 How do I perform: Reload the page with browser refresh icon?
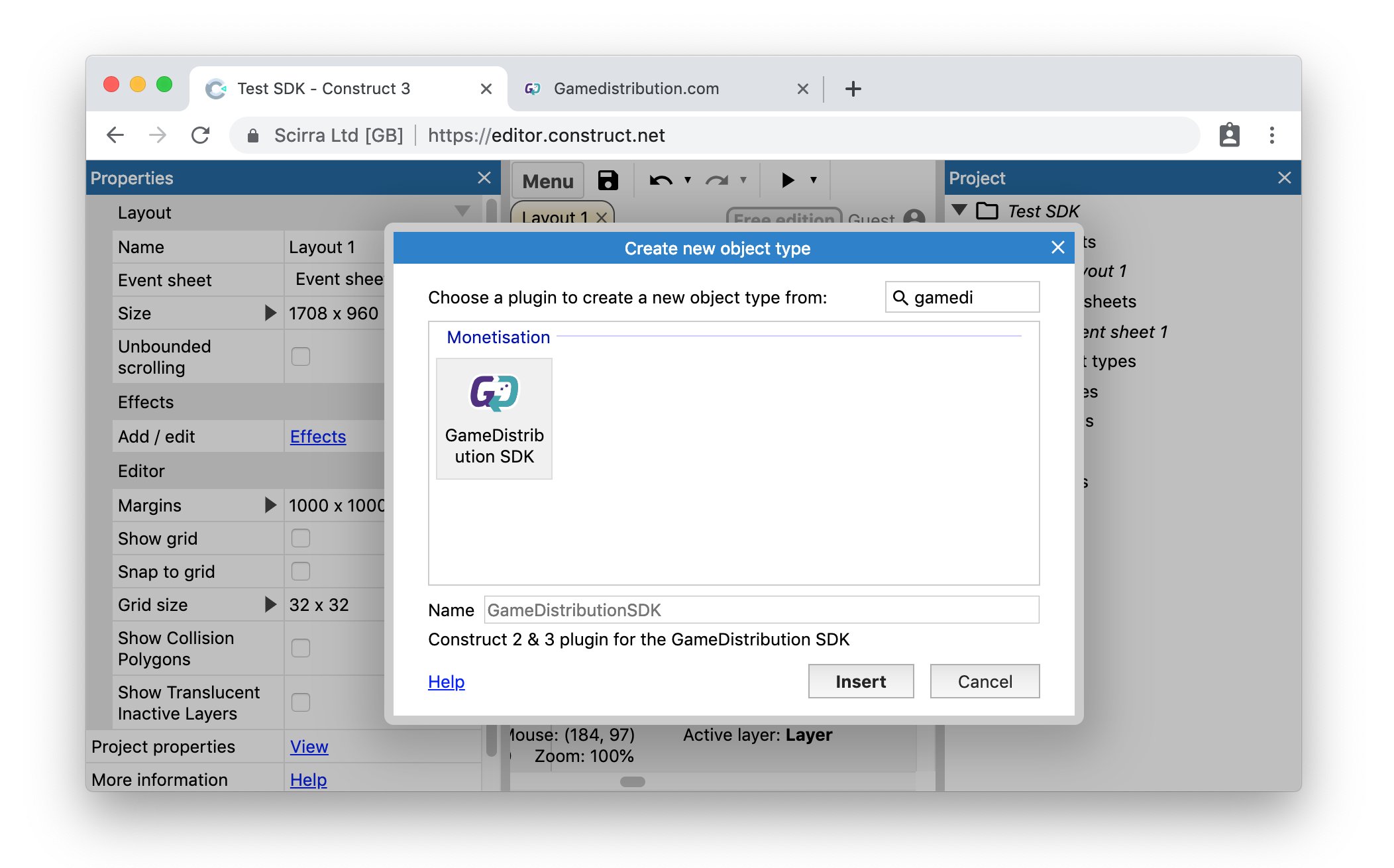(200, 135)
